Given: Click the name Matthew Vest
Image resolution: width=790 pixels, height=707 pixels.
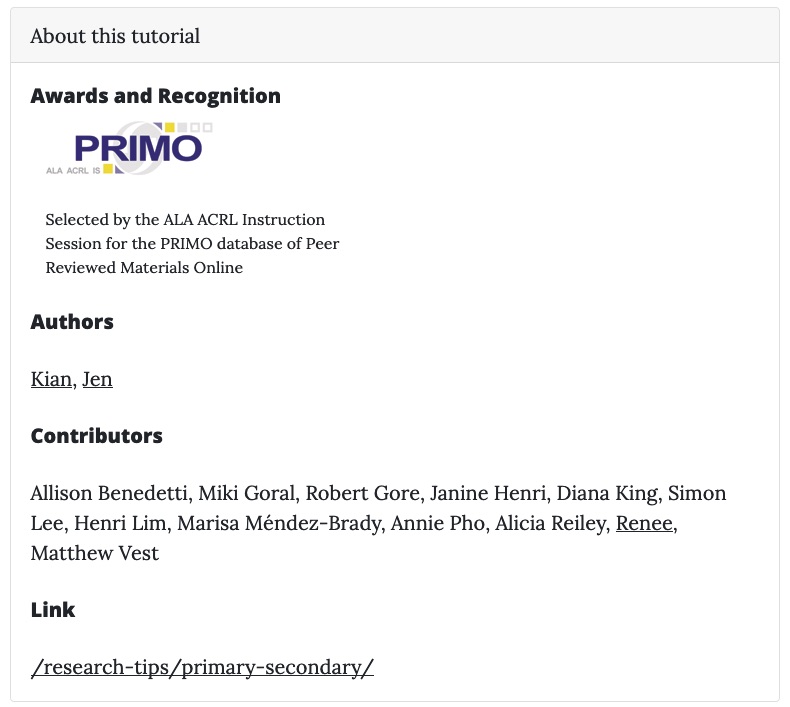Looking at the screenshot, I should tap(95, 553).
